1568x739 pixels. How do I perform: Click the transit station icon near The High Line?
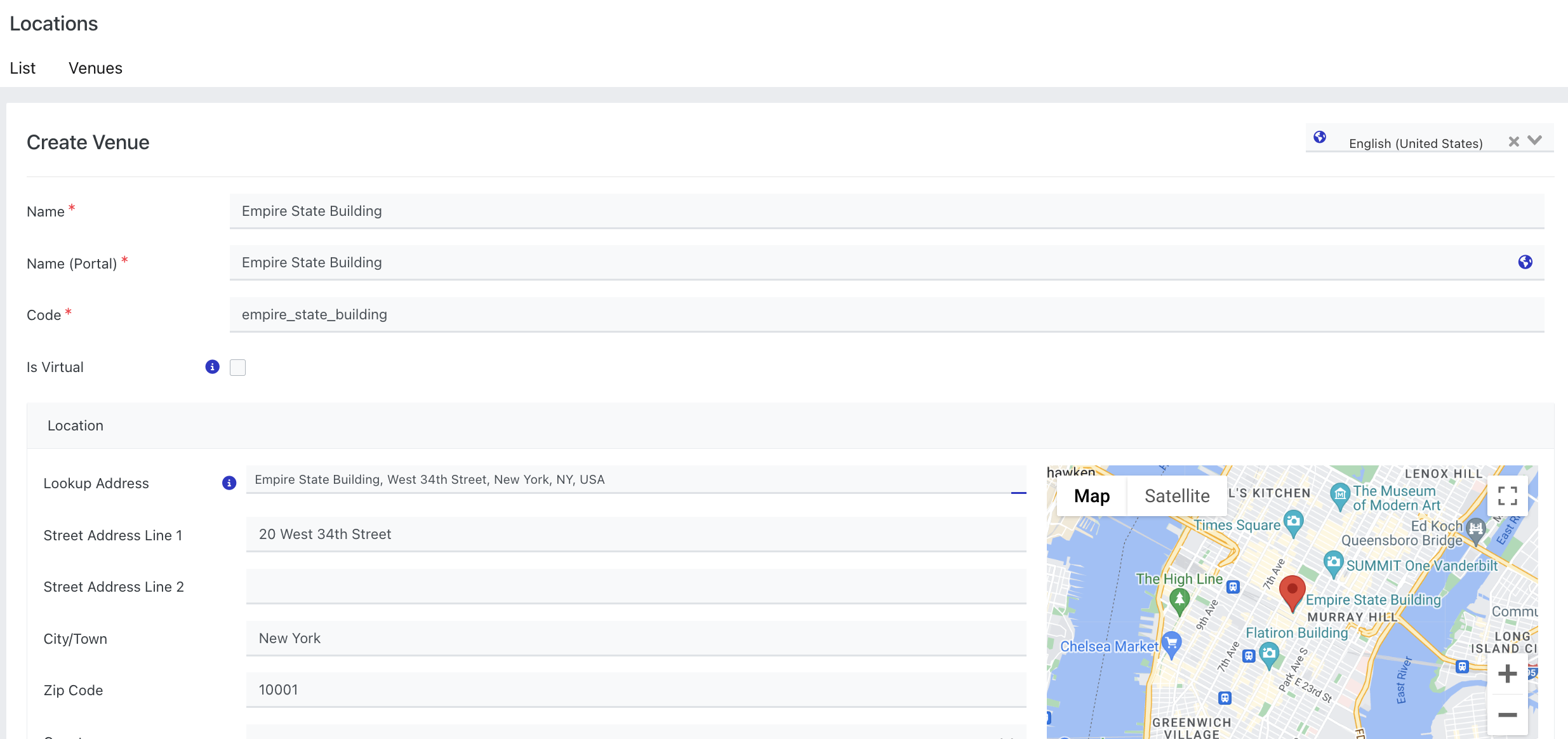[x=1233, y=587]
